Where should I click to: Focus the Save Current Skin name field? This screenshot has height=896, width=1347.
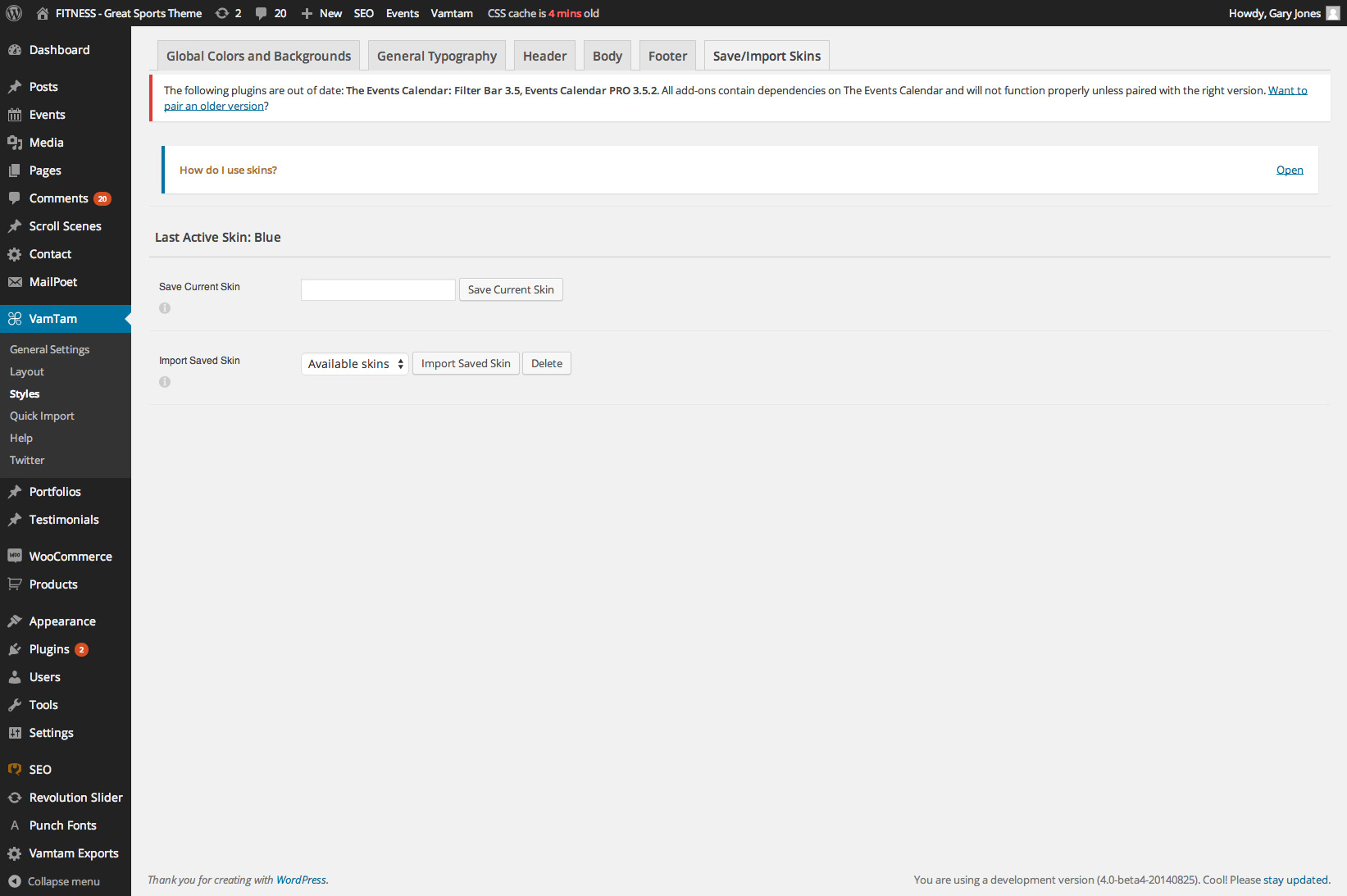tap(378, 289)
